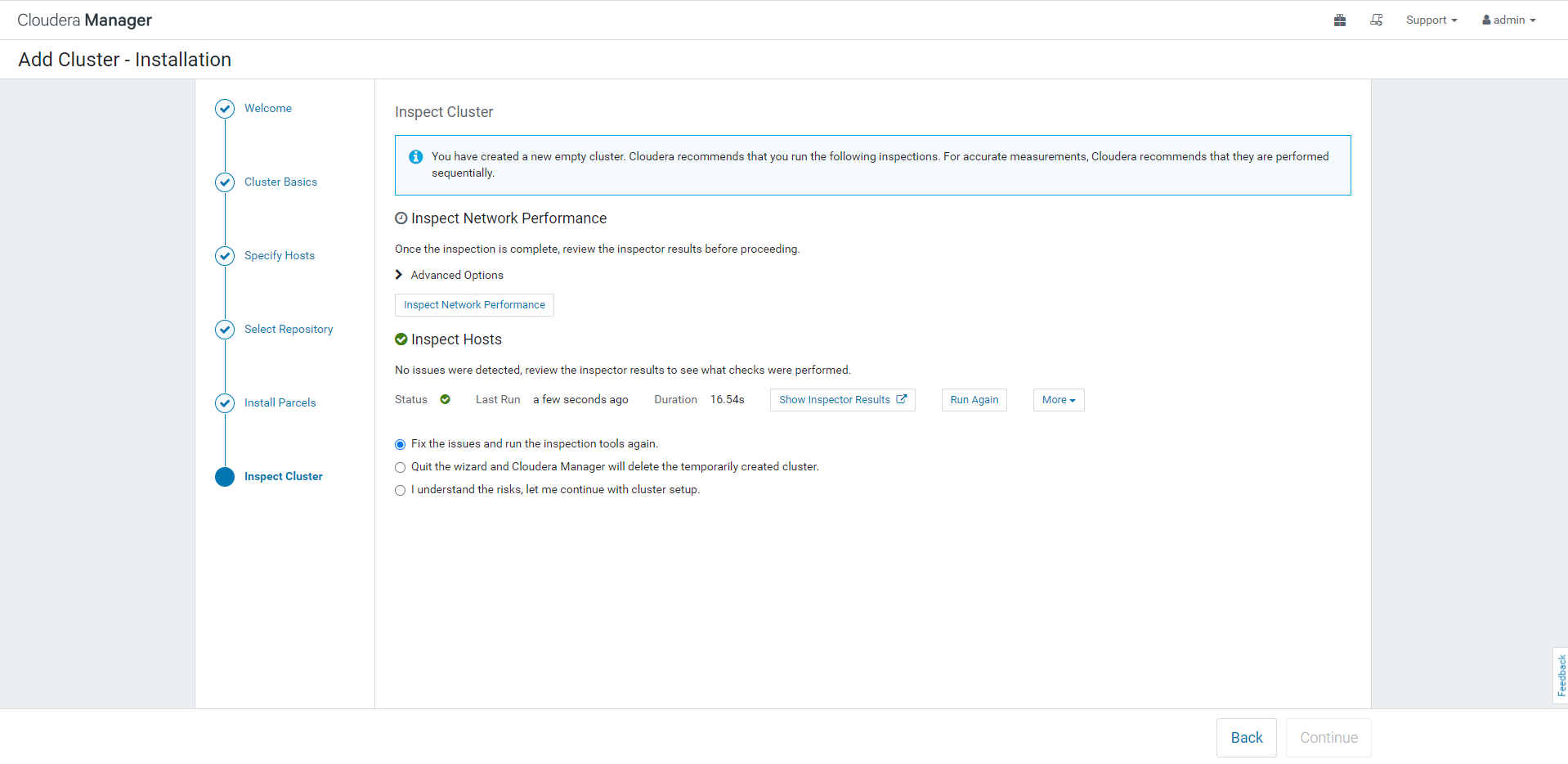The image size is (1568, 764).
Task: Click the '16.54s' duration value
Action: pyautogui.click(x=728, y=400)
